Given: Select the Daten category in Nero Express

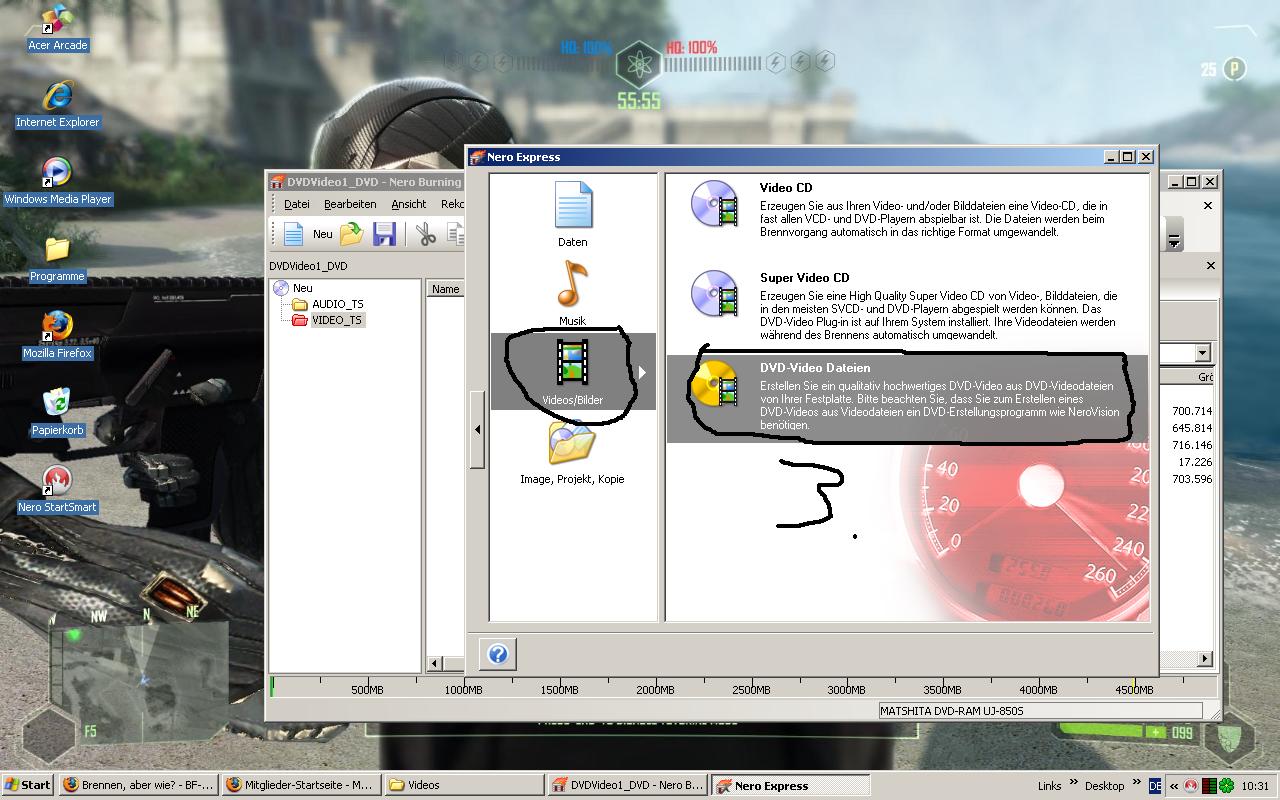Looking at the screenshot, I should (573, 213).
